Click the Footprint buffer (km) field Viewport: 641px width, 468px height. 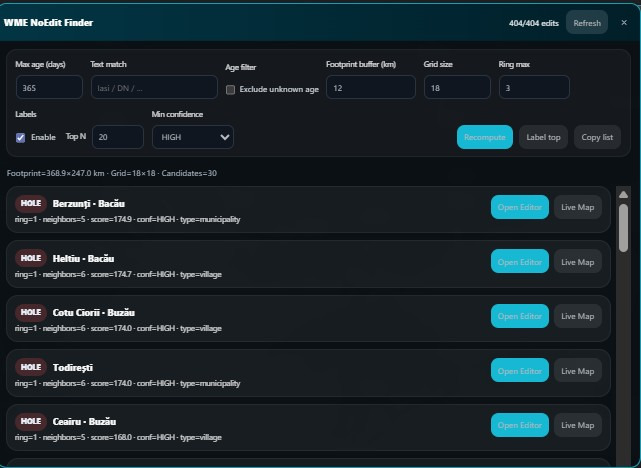[x=370, y=88]
